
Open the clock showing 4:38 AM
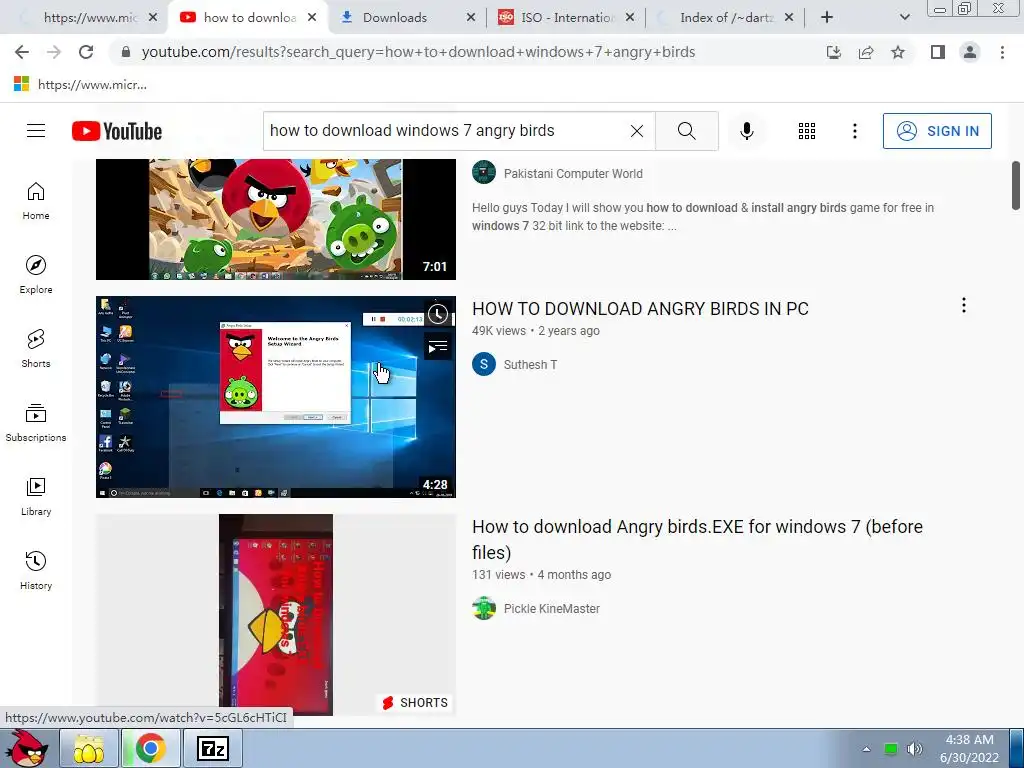(970, 748)
